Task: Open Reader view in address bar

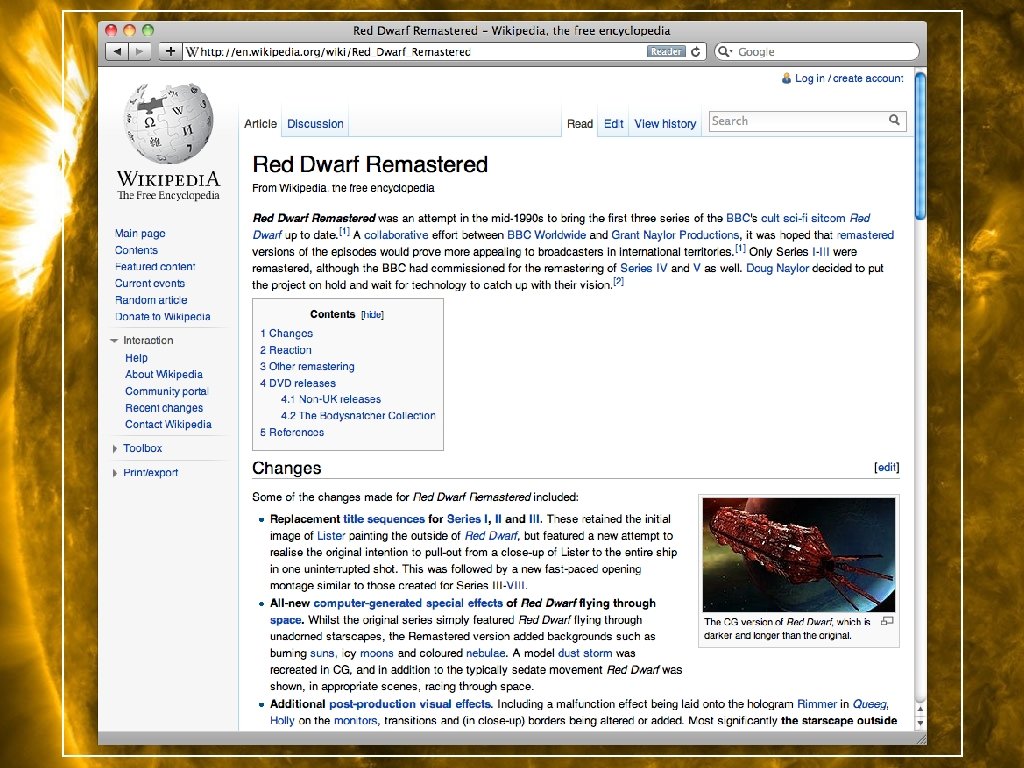Action: click(x=665, y=52)
